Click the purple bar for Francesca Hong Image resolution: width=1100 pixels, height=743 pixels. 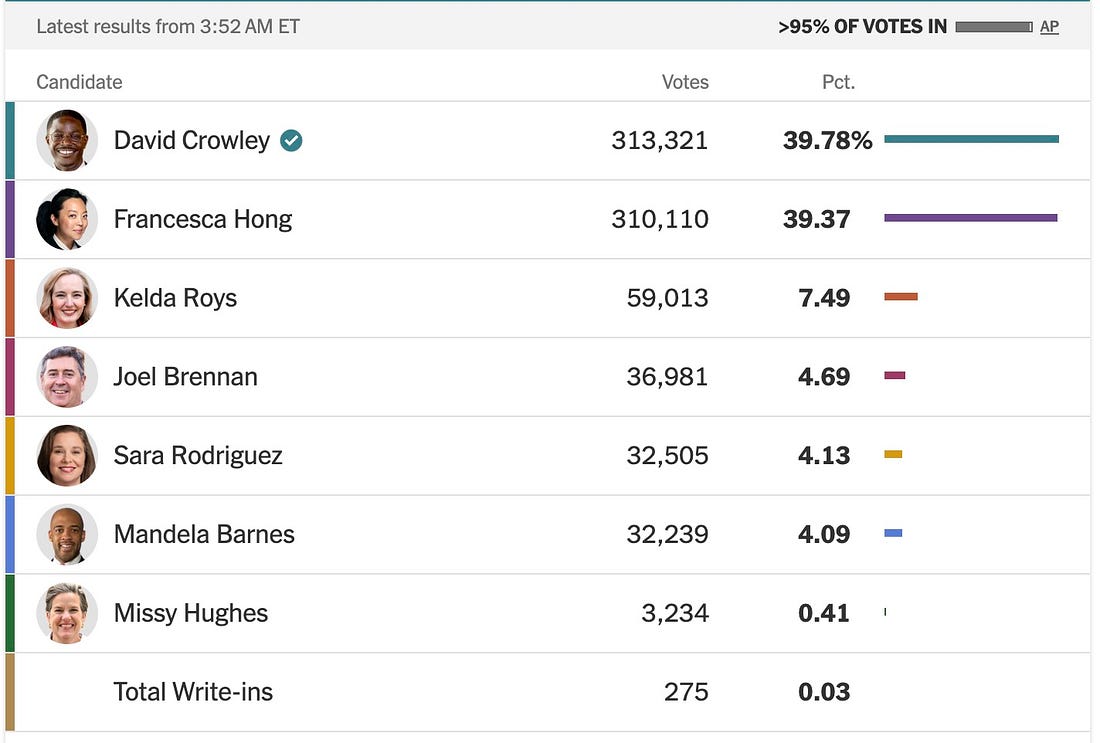coord(971,218)
